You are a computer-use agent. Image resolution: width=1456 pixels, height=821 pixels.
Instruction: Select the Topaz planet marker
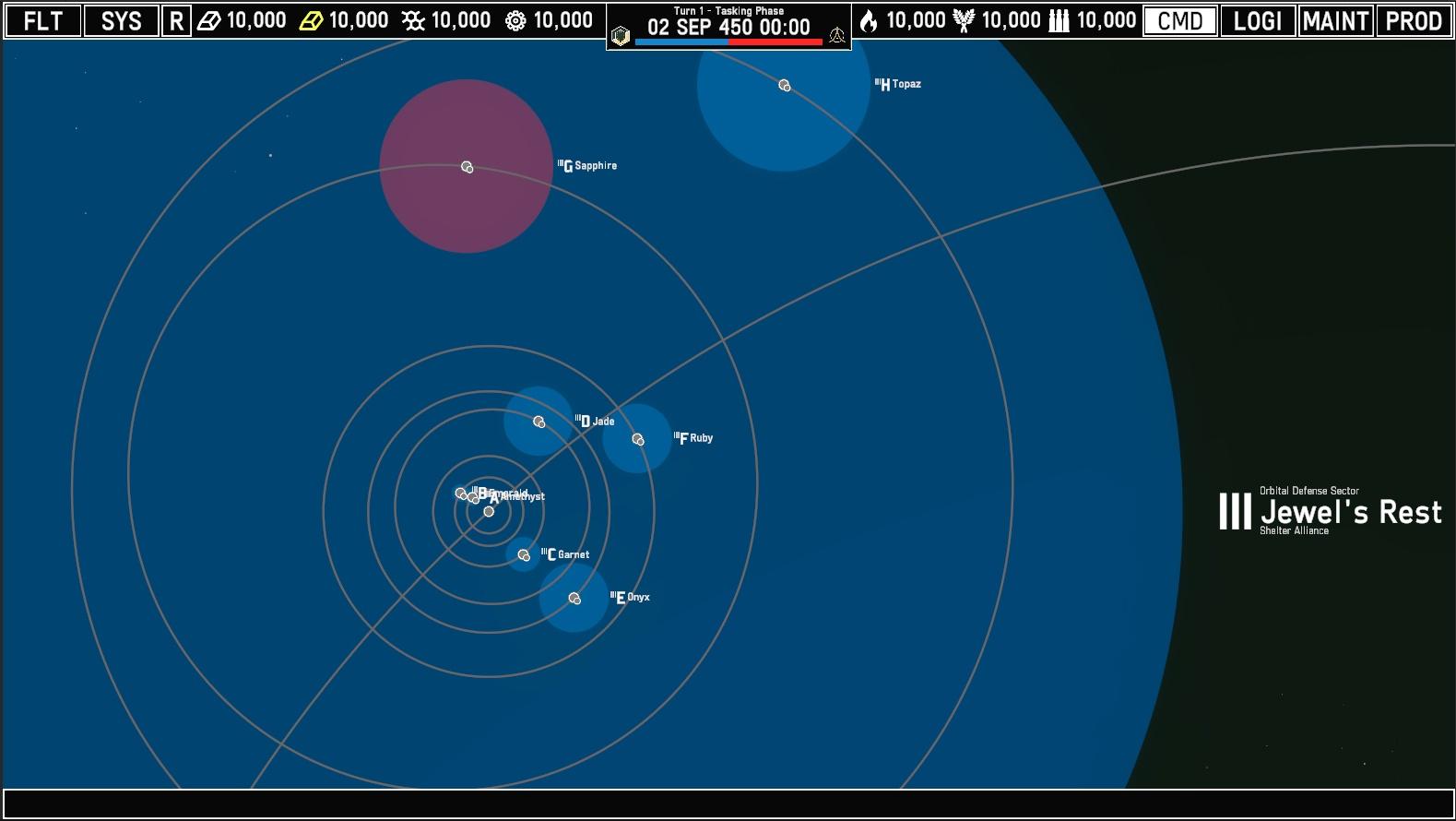pyautogui.click(x=784, y=86)
